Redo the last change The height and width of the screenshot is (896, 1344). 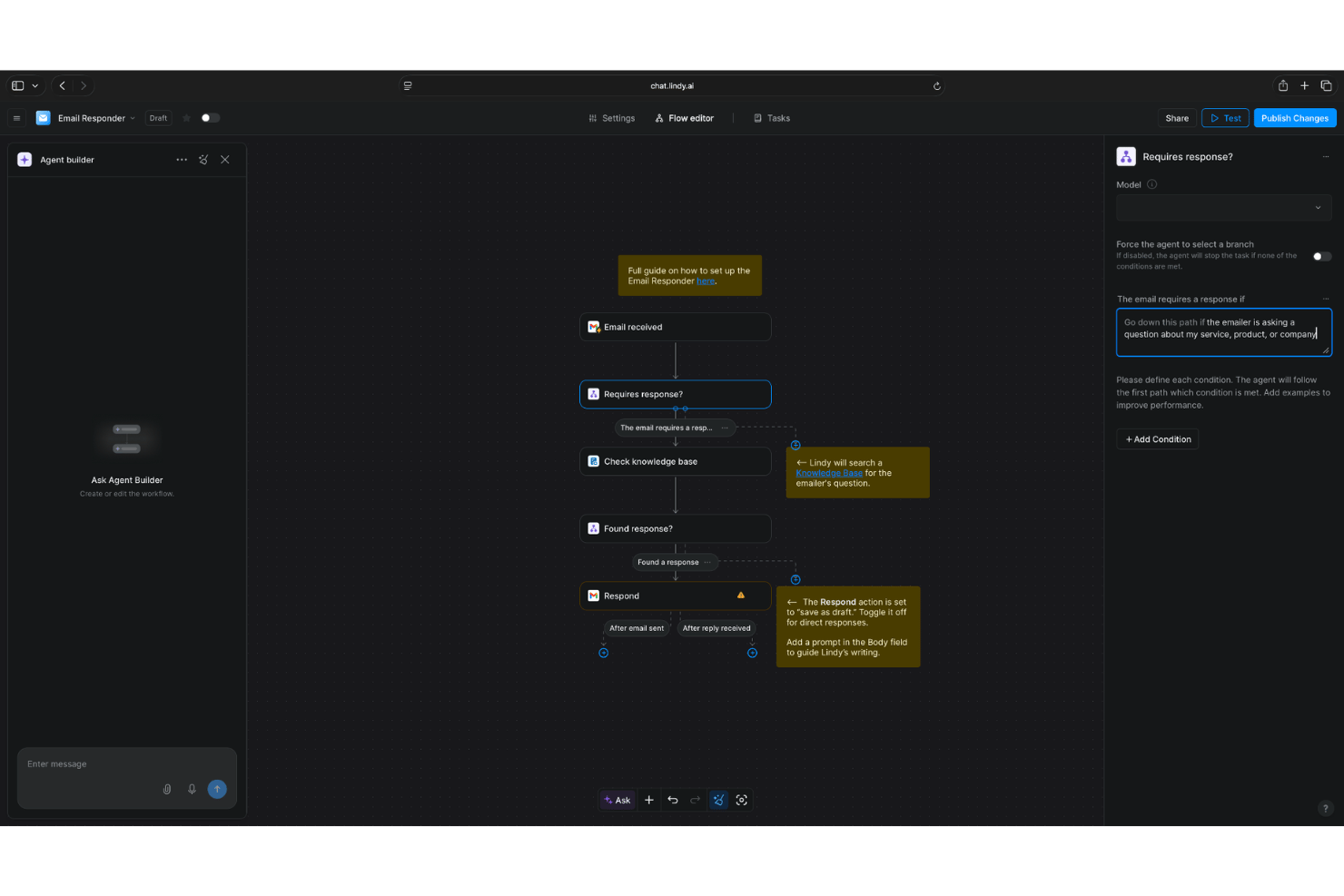(x=696, y=800)
